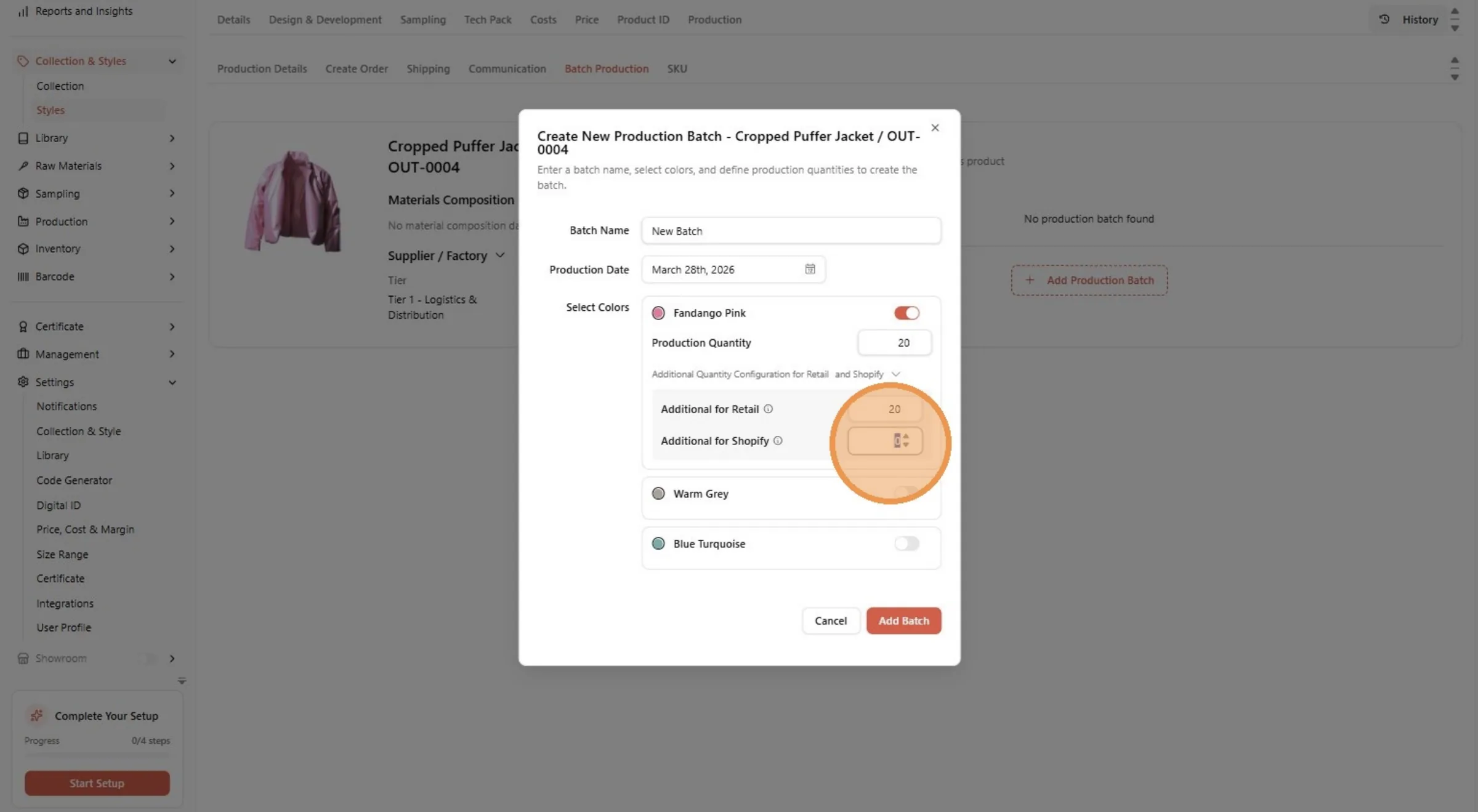
Task: Click the Raw Materials tool icon
Action: click(23, 166)
